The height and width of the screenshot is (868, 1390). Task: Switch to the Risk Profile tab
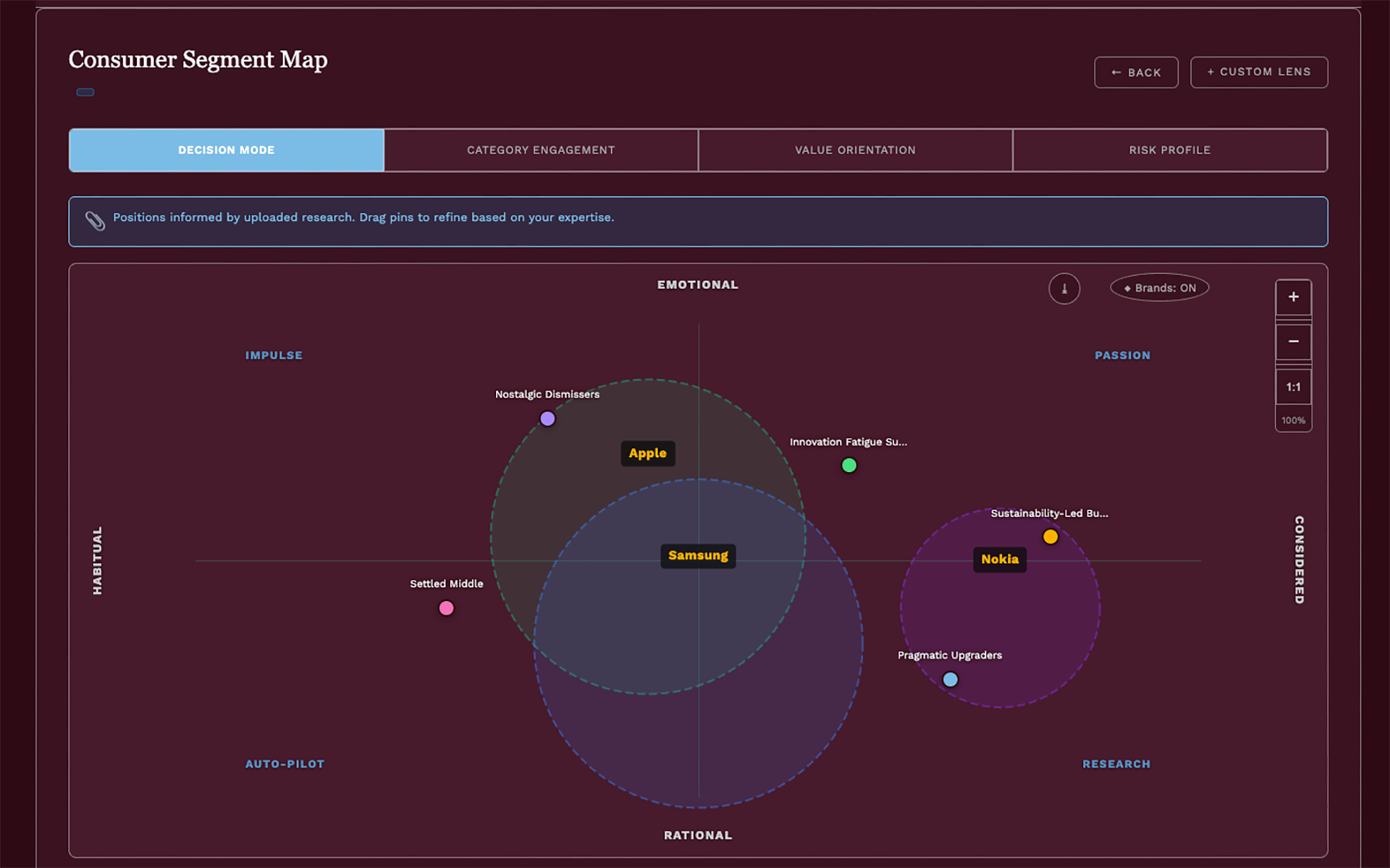[x=1169, y=150]
